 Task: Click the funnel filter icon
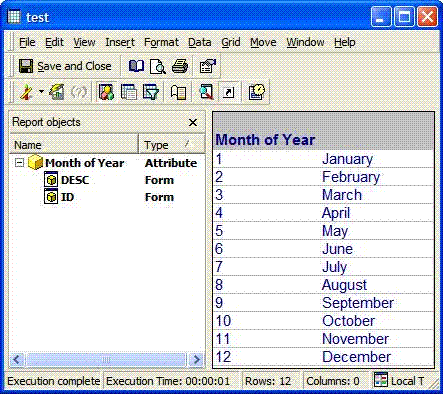[x=151, y=92]
